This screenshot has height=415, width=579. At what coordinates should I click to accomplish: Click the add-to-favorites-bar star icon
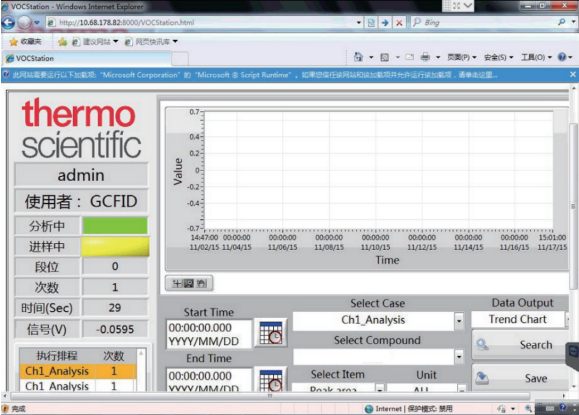[x=62, y=42]
